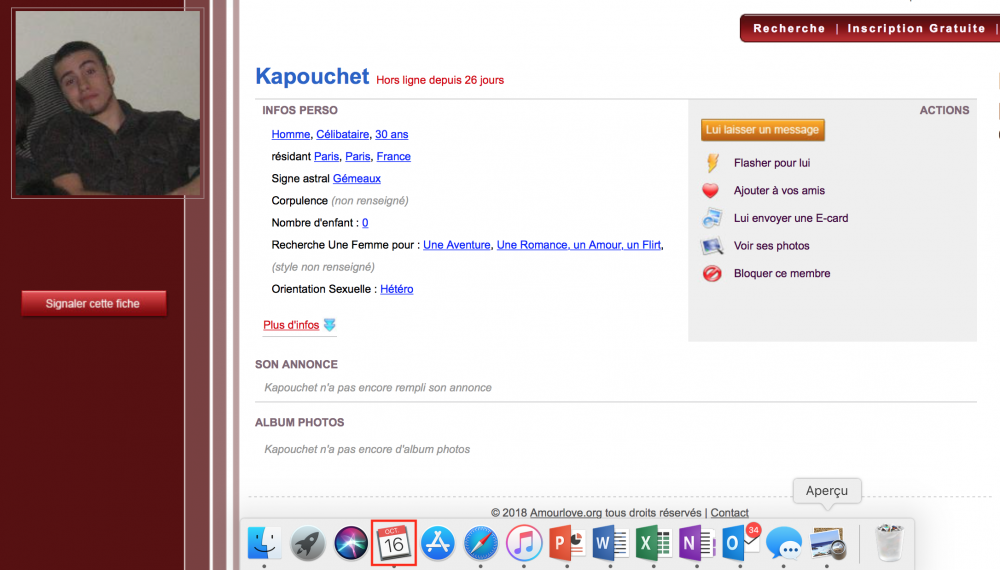The image size is (1000, 570).
Task: Open Safari from the dock
Action: click(x=481, y=544)
